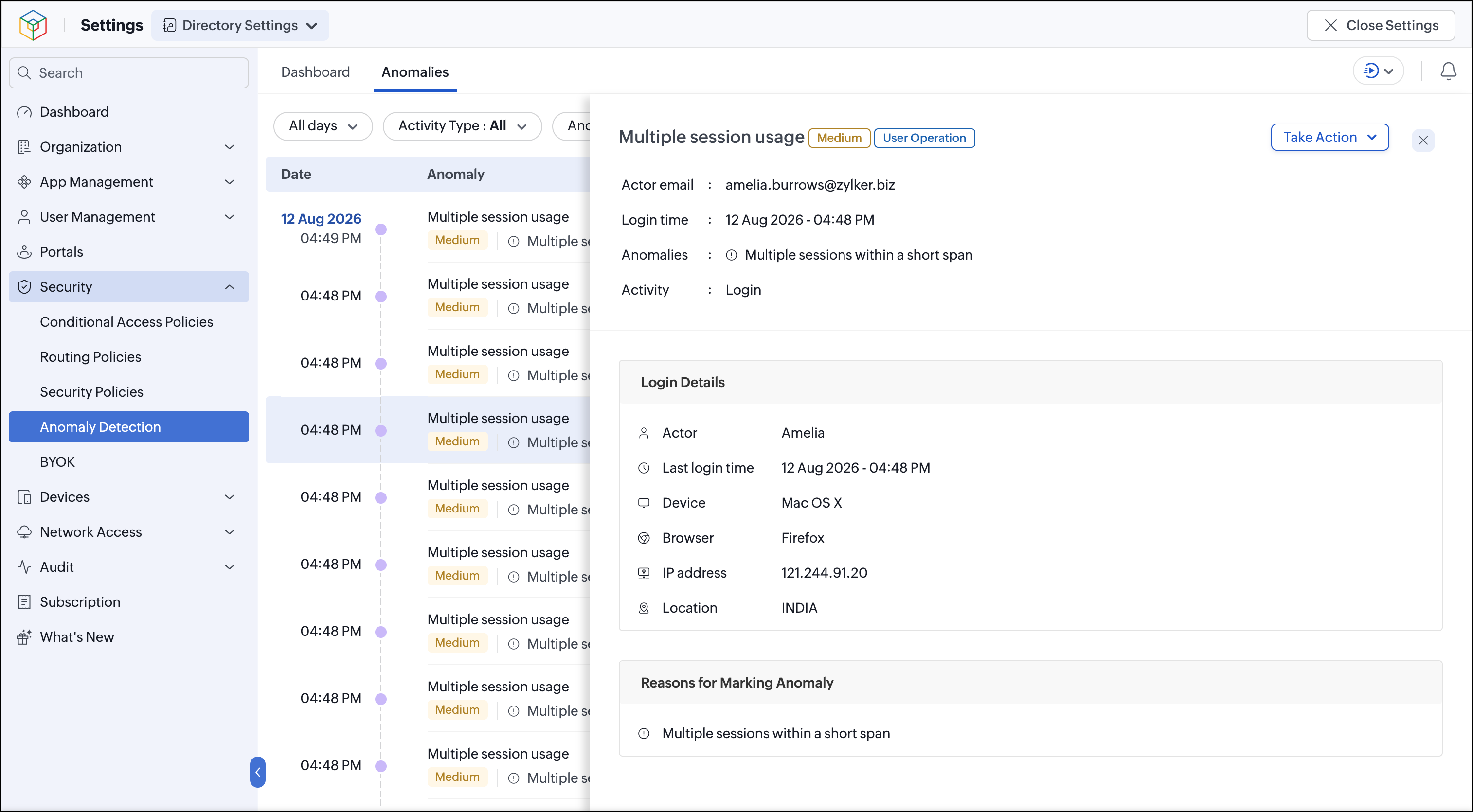Click the IP address icon

(x=644, y=573)
